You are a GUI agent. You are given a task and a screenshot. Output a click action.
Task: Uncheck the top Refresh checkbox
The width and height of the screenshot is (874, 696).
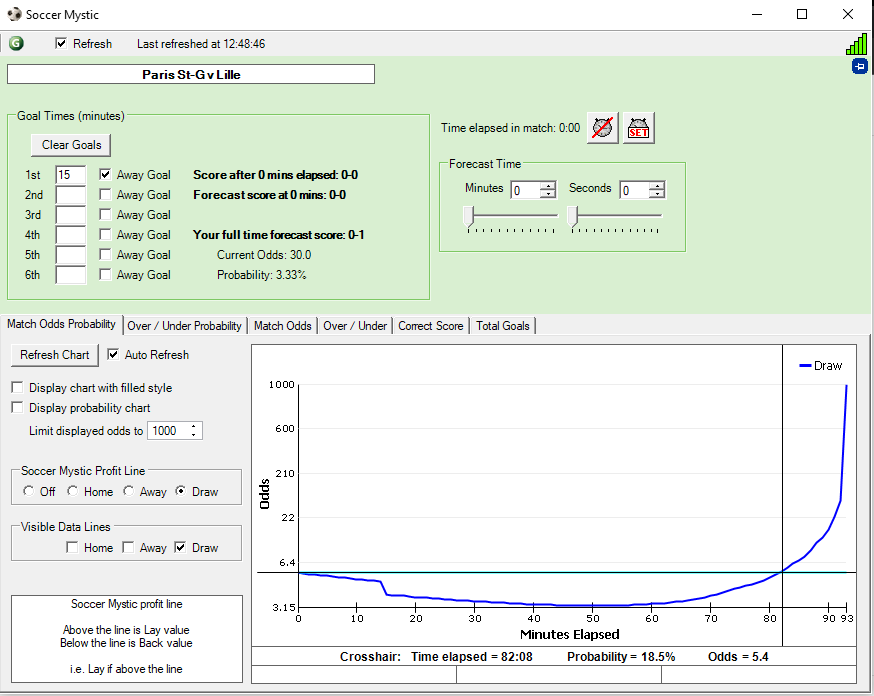click(x=61, y=44)
